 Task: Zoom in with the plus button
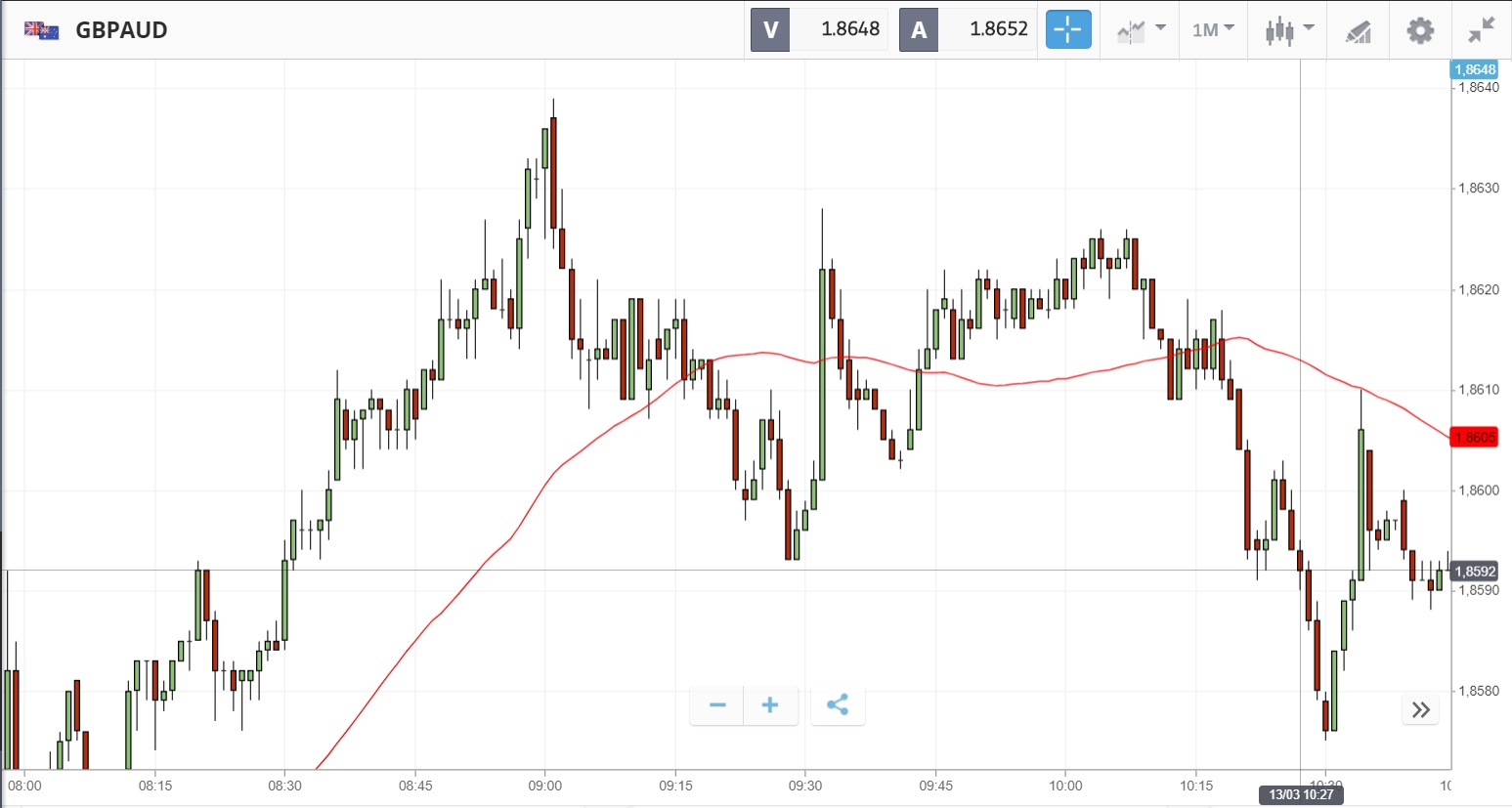[x=770, y=705]
